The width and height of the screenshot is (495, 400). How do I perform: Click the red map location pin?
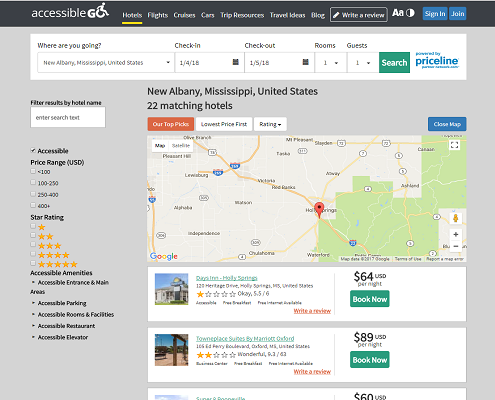pos(319,210)
